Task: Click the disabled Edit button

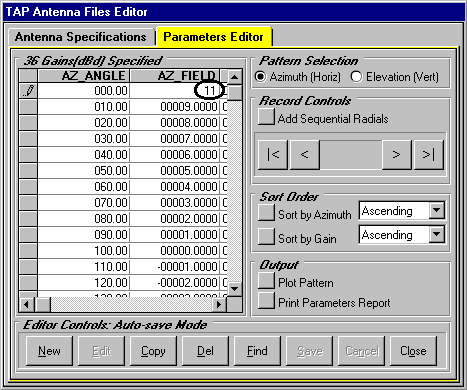Action: pyautogui.click(x=101, y=351)
